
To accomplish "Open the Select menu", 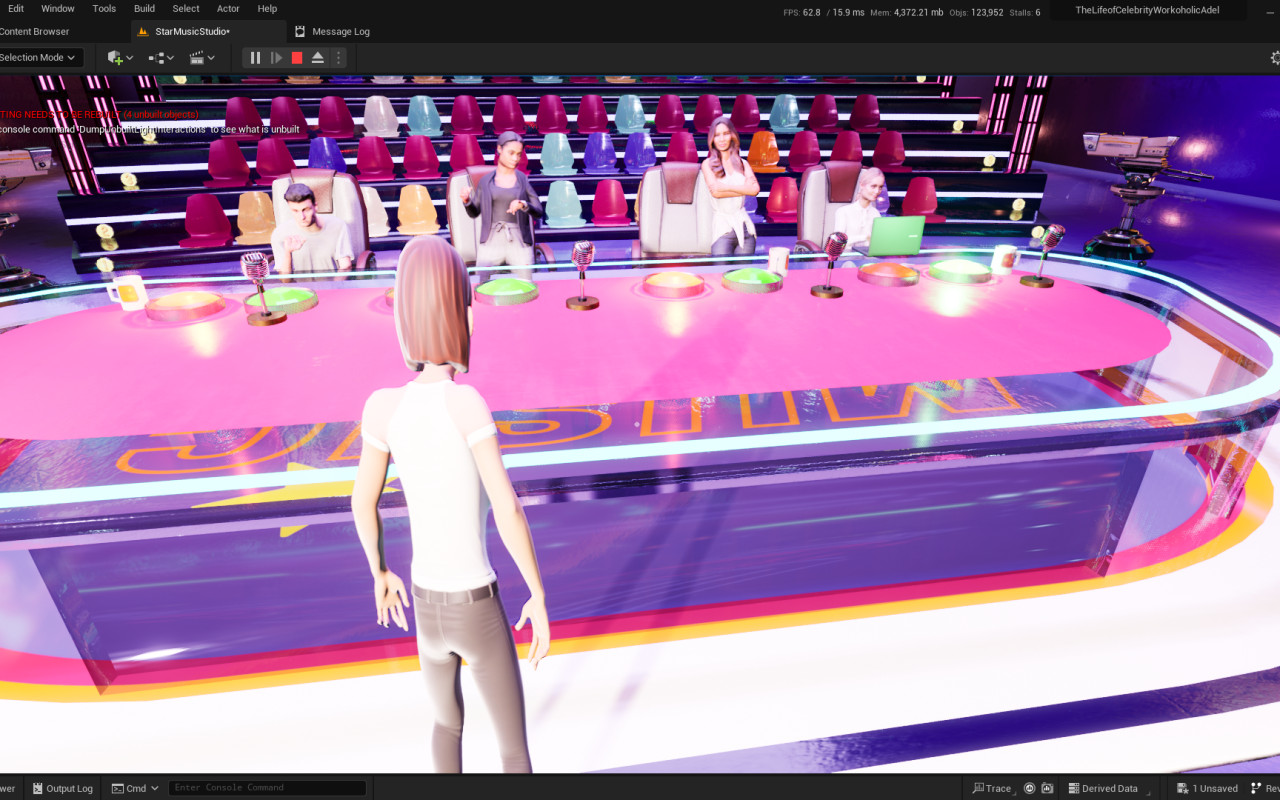I will point(186,9).
